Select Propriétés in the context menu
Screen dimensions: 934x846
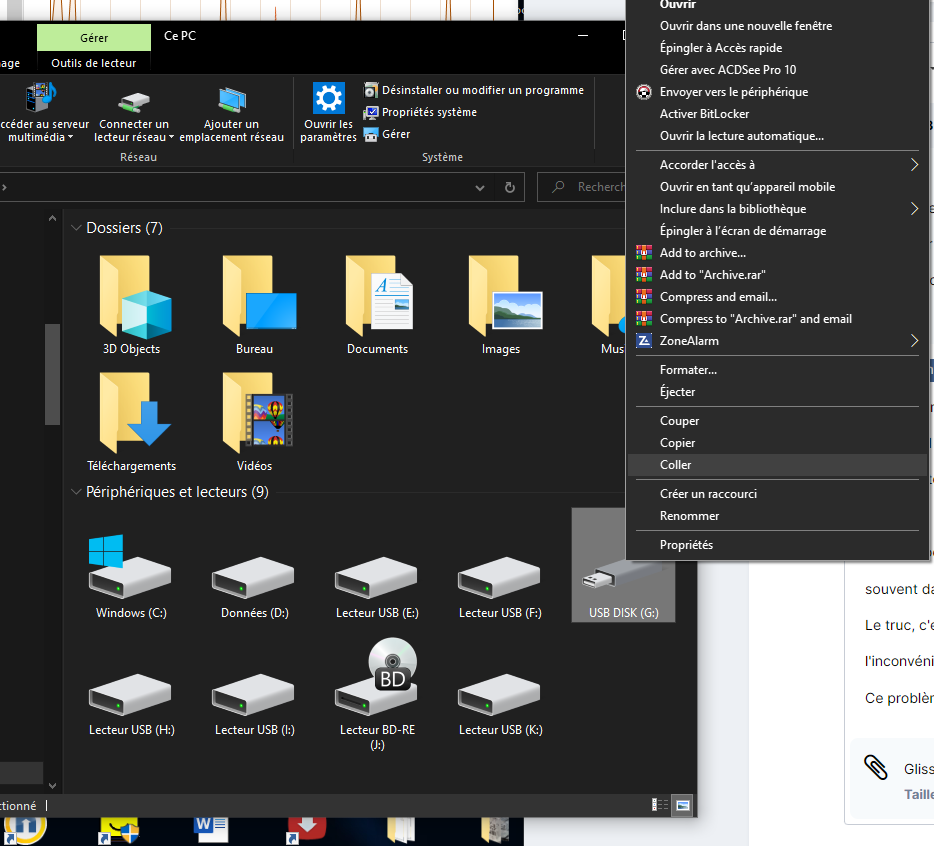point(686,545)
